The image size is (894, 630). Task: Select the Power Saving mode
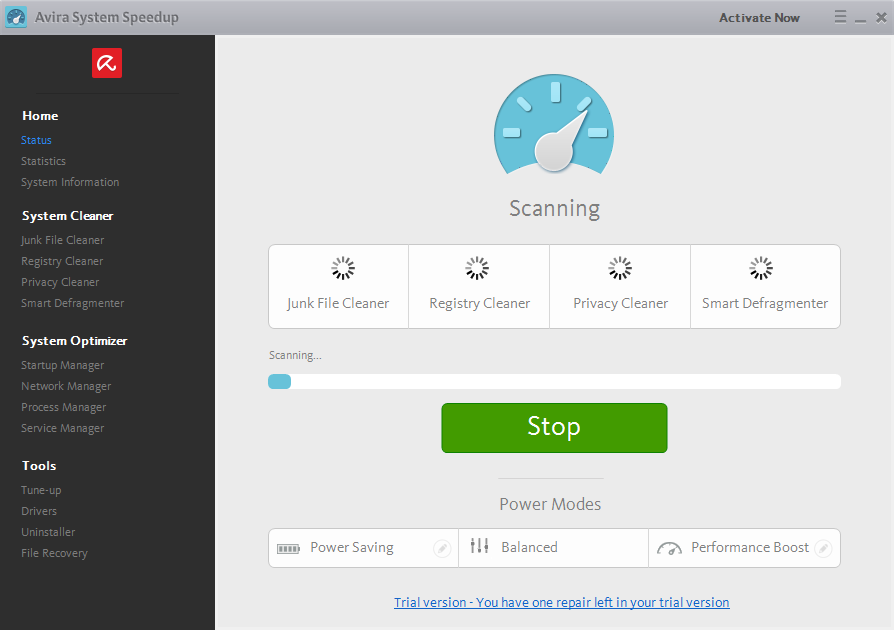[351, 548]
